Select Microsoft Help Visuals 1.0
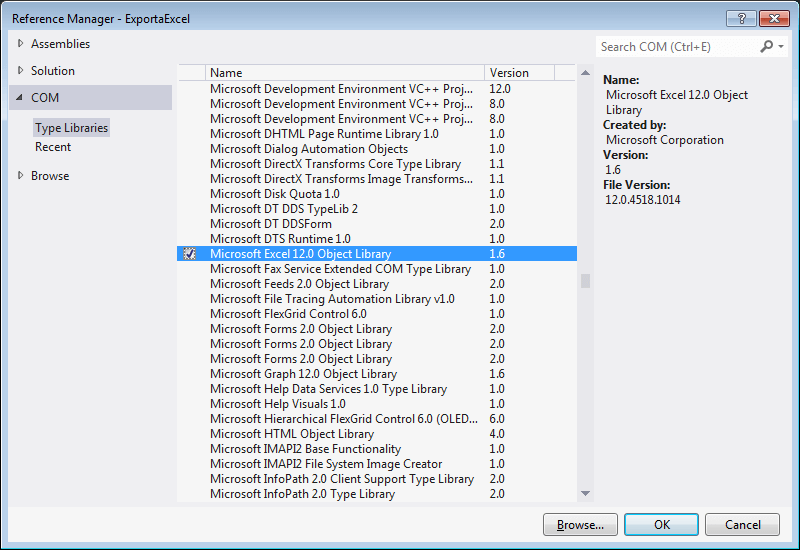 (x=377, y=404)
